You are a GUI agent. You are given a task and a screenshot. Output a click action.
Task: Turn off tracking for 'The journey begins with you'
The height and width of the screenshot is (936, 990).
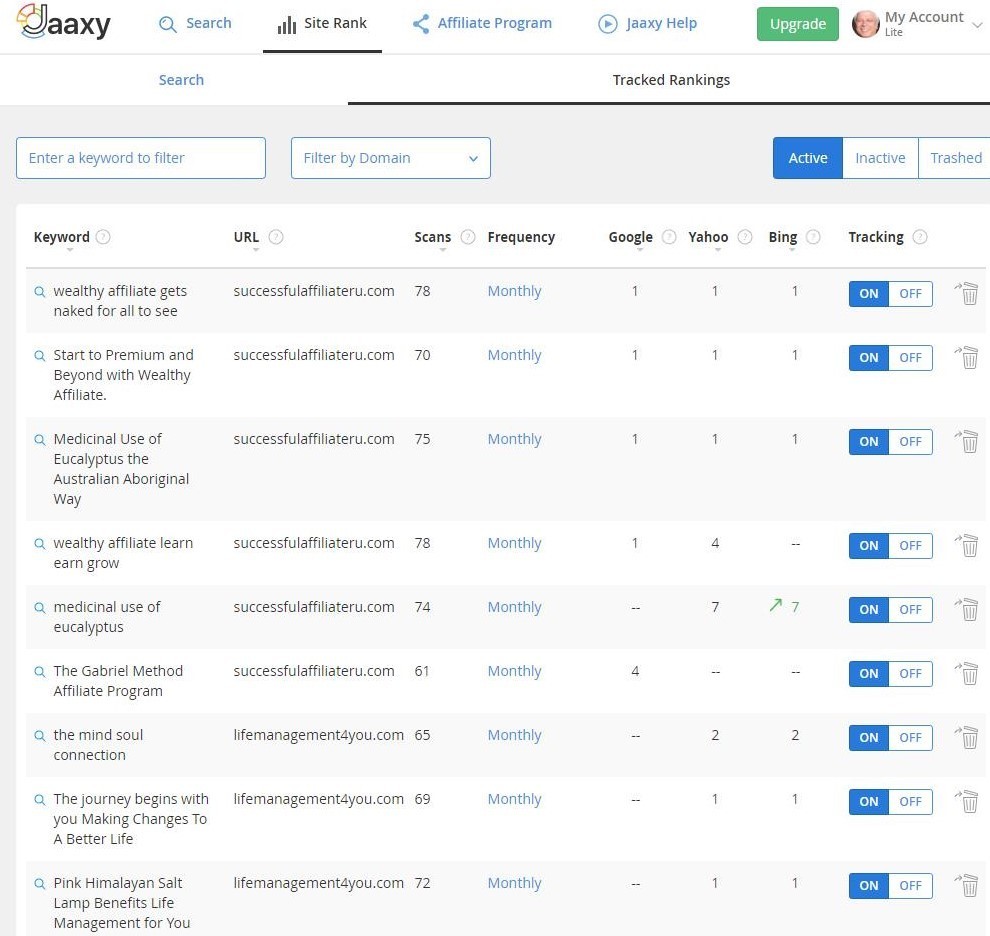tap(910, 801)
